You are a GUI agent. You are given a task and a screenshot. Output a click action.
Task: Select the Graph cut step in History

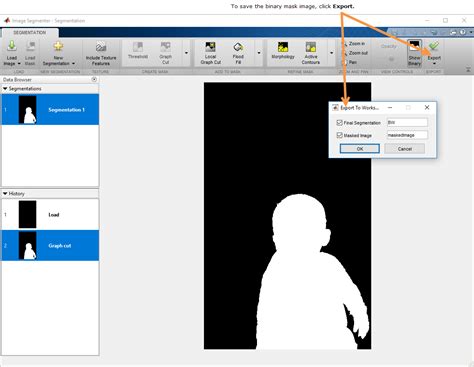50,246
